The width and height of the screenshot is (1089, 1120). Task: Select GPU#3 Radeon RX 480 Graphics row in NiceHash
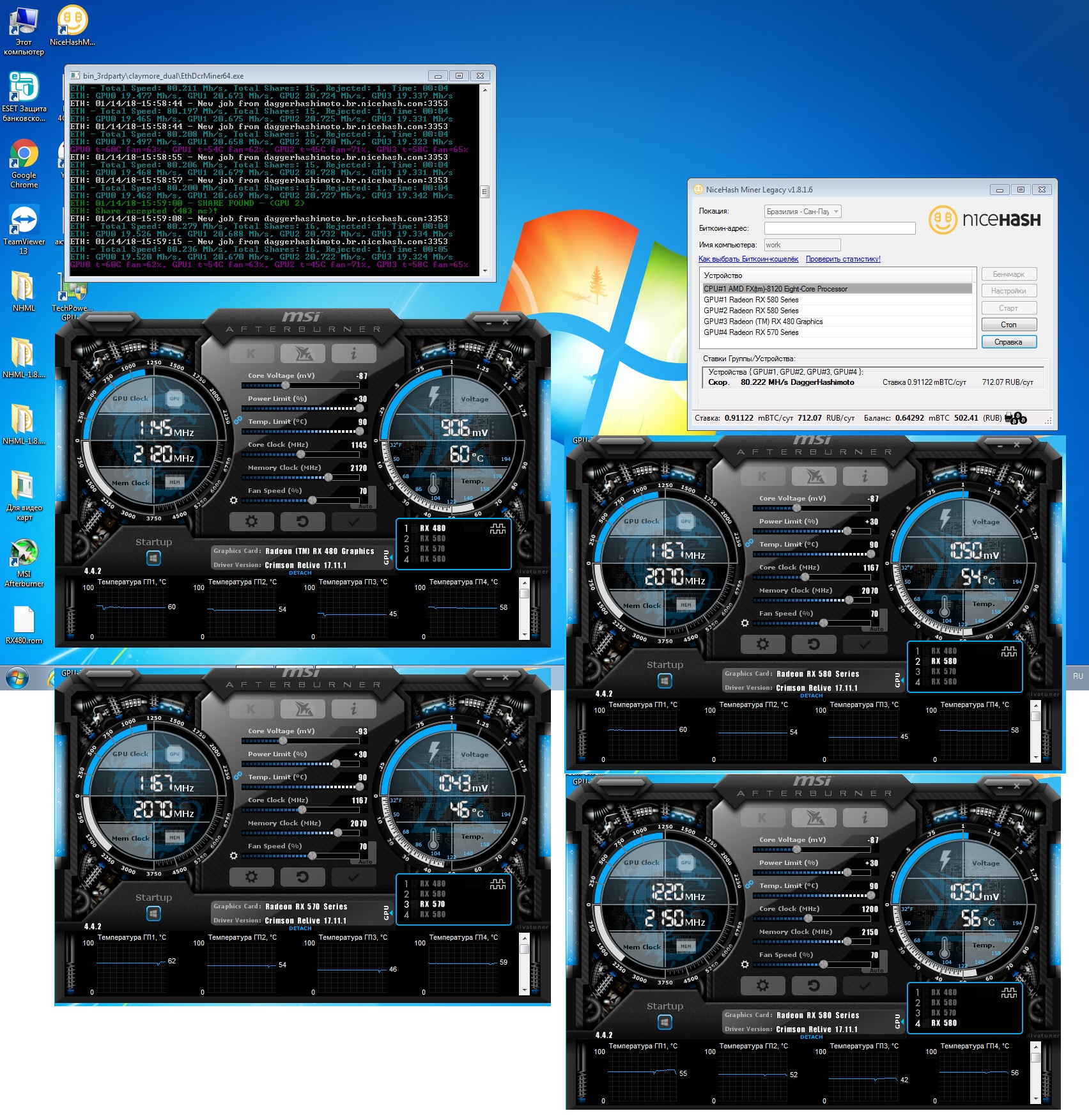coord(837,322)
